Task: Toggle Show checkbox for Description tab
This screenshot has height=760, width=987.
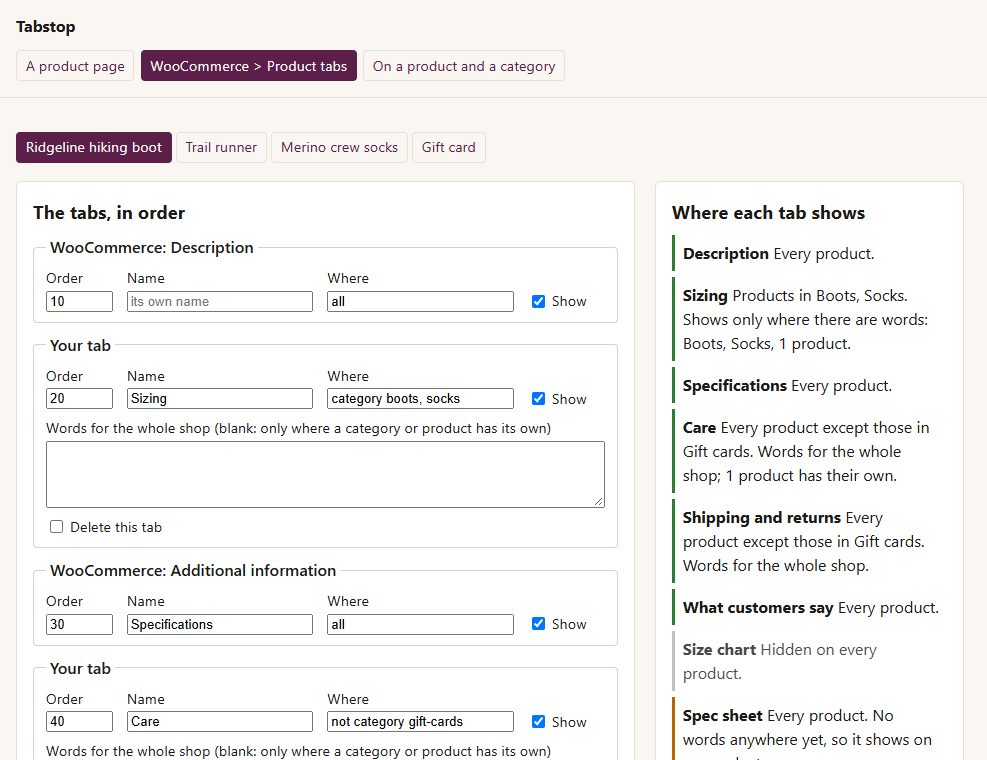Action: click(x=538, y=302)
